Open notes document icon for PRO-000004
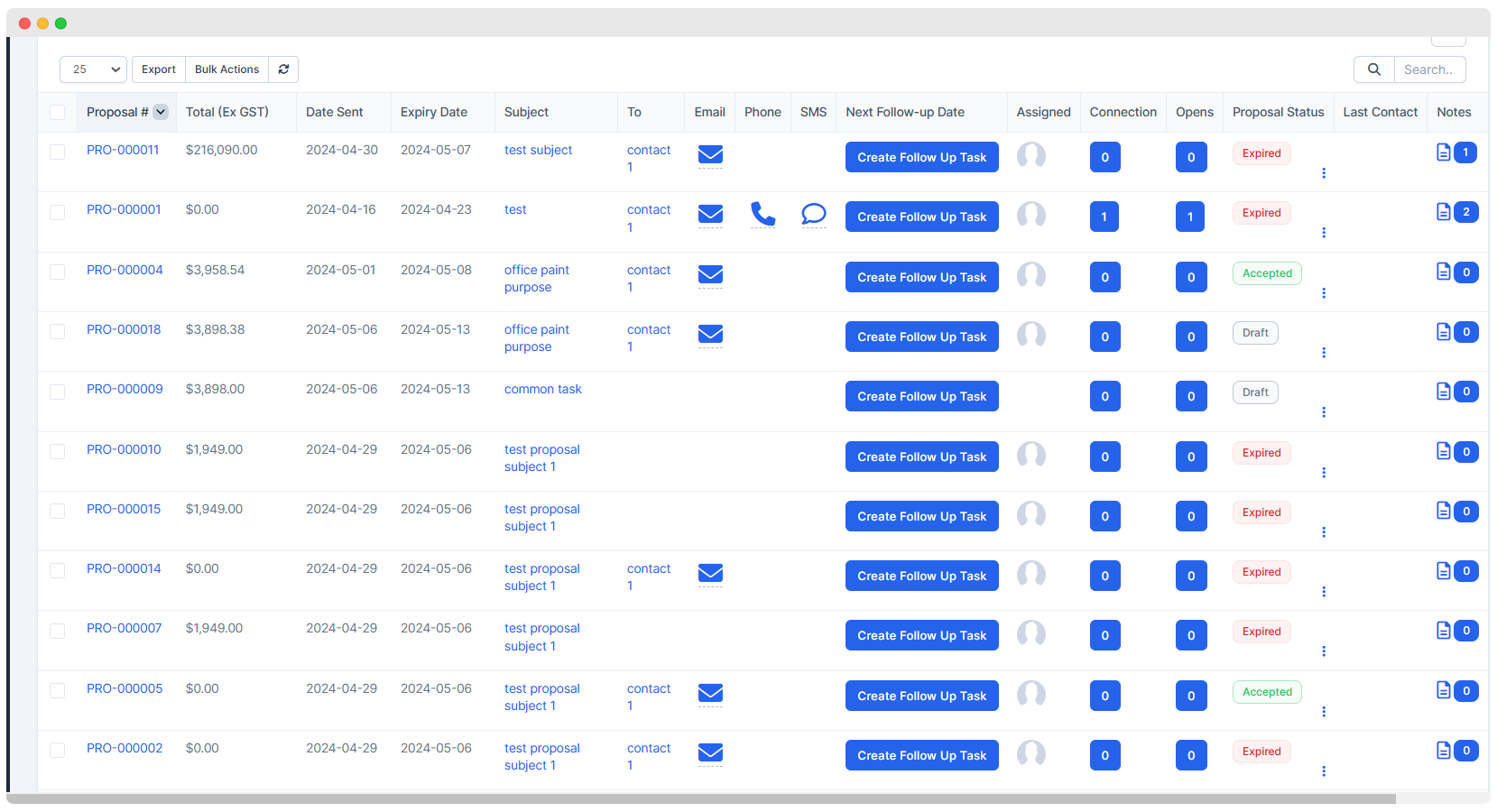This screenshot has height=812, width=1497. pos(1444,272)
